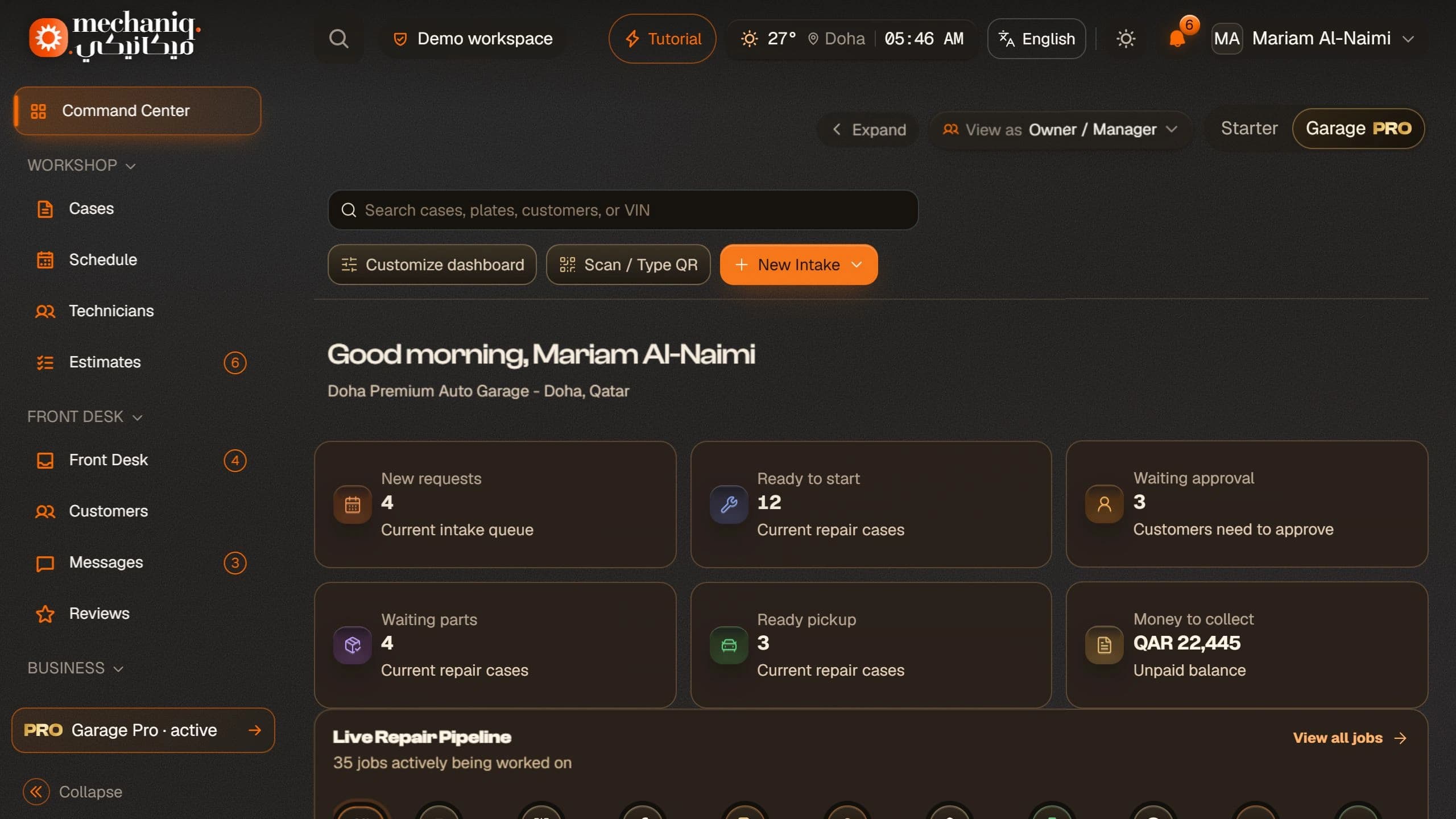This screenshot has height=819, width=1456.
Task: Collapse the BUSINESS section
Action: point(75,668)
